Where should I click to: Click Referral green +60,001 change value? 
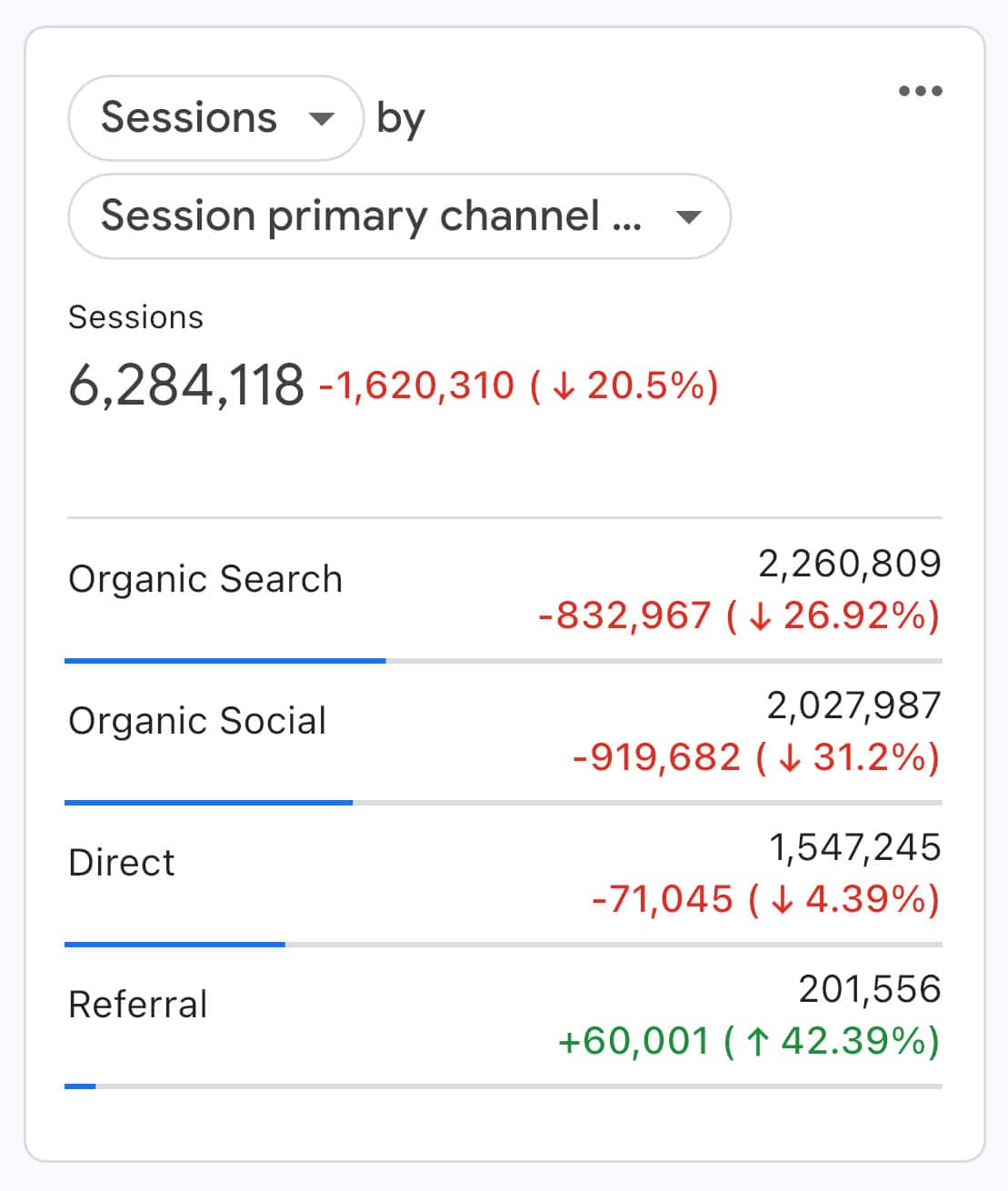coord(634,1041)
